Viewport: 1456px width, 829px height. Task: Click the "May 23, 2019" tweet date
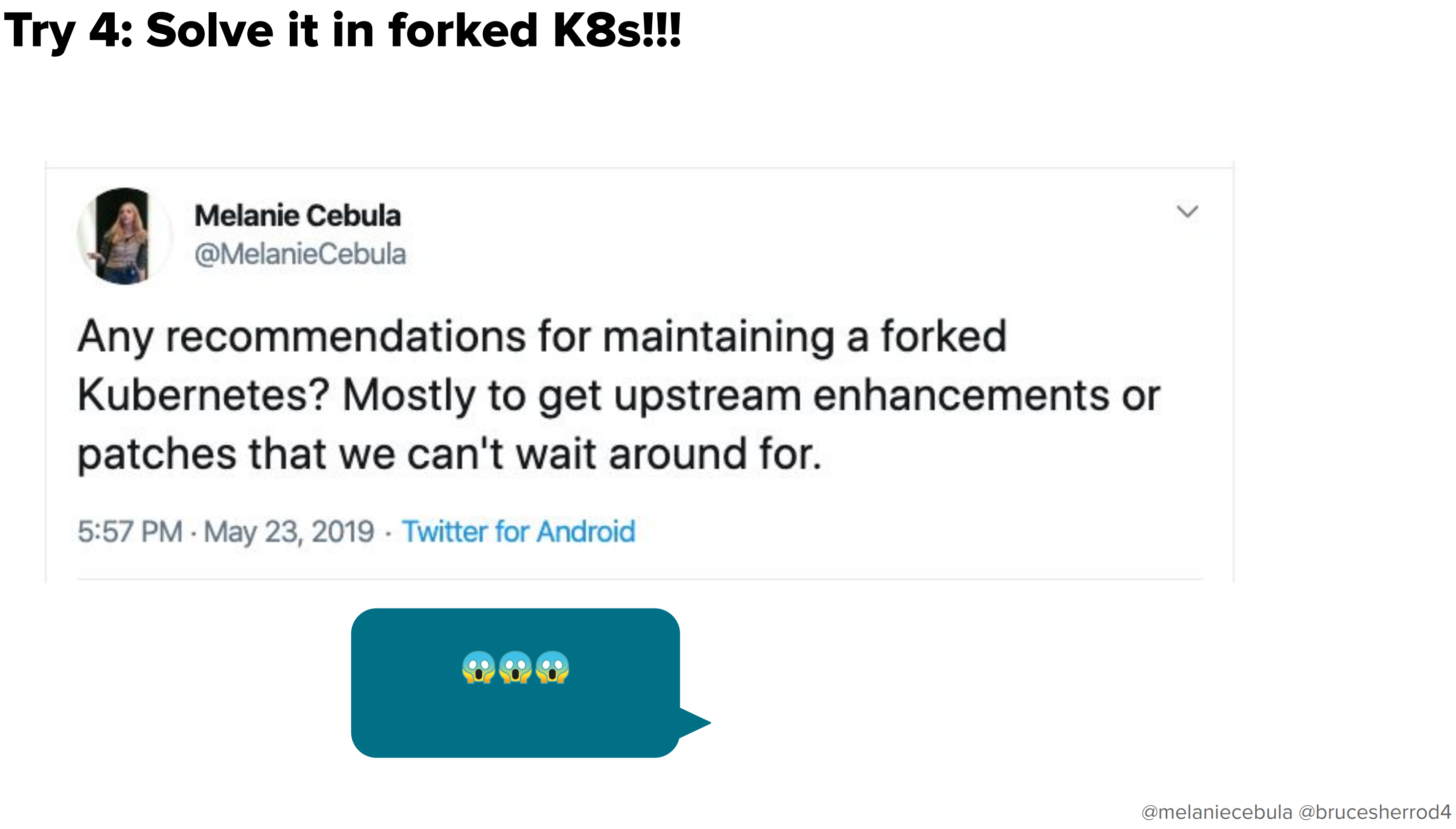[289, 532]
